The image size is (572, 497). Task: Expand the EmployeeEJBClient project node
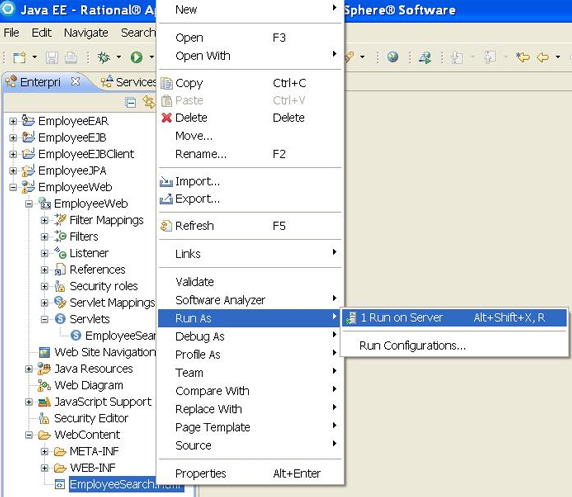point(13,154)
